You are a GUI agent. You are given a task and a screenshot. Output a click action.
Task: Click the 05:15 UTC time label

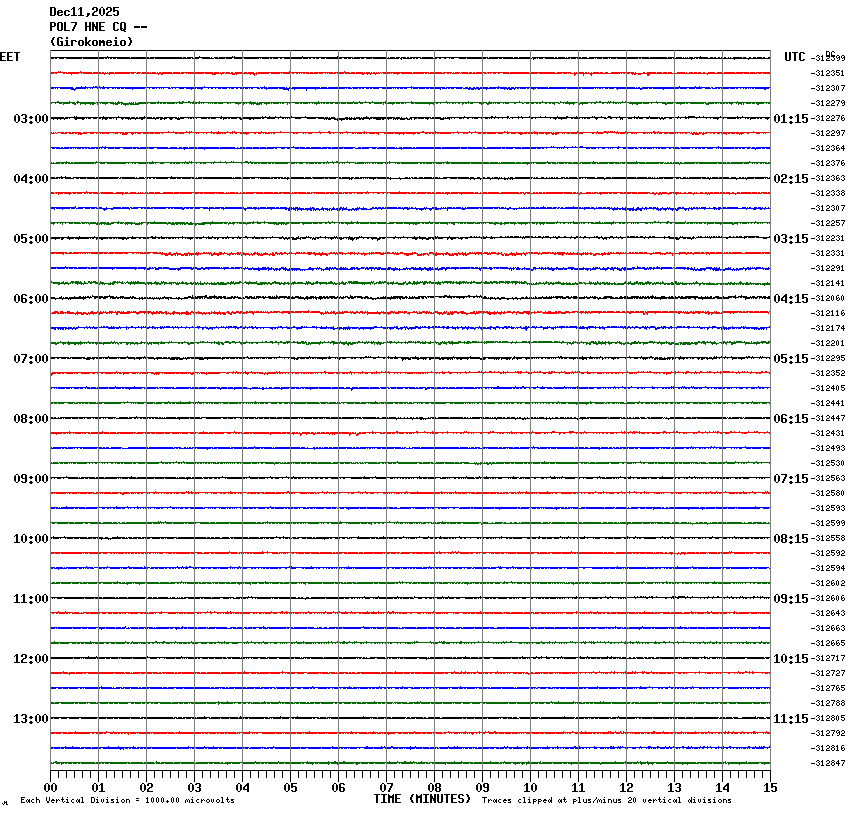click(791, 359)
